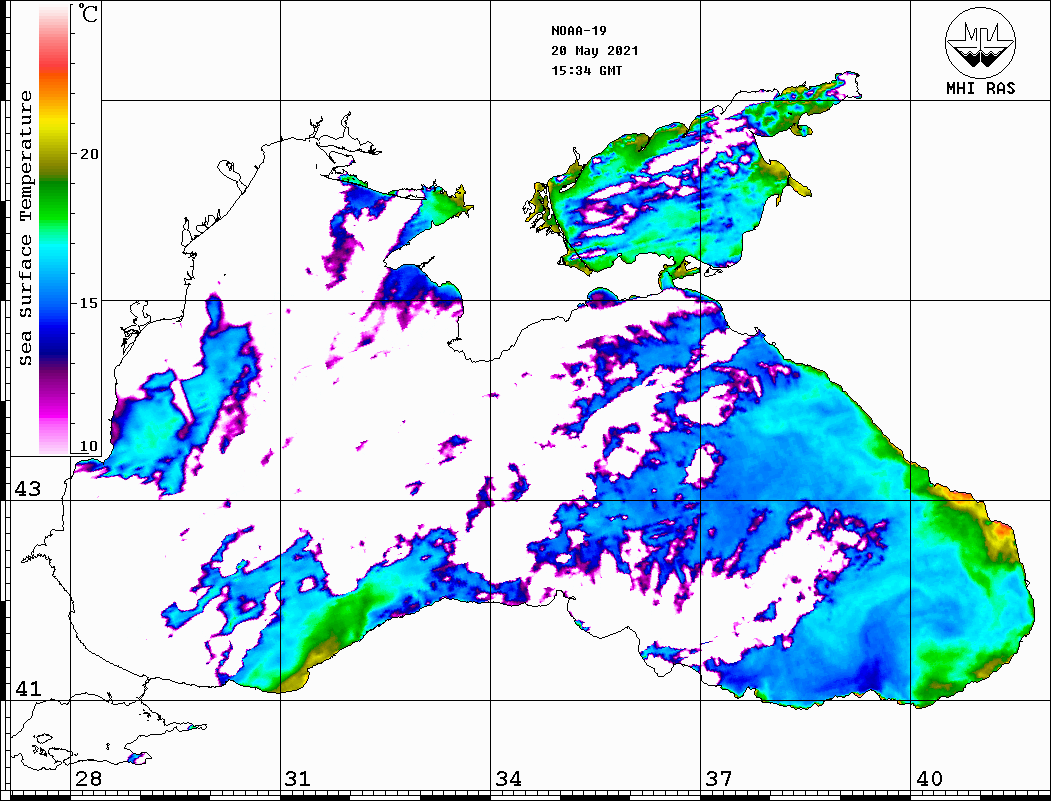Screen dimensions: 1051x801
Task: Click the longitude label '34'
Action: 508,779
